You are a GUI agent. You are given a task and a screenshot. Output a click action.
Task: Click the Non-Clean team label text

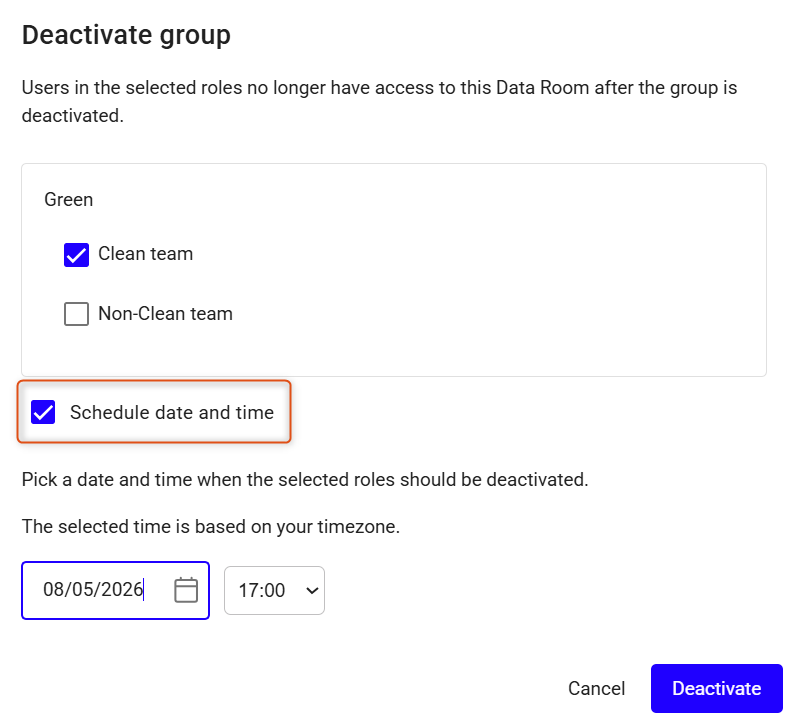pos(165,314)
